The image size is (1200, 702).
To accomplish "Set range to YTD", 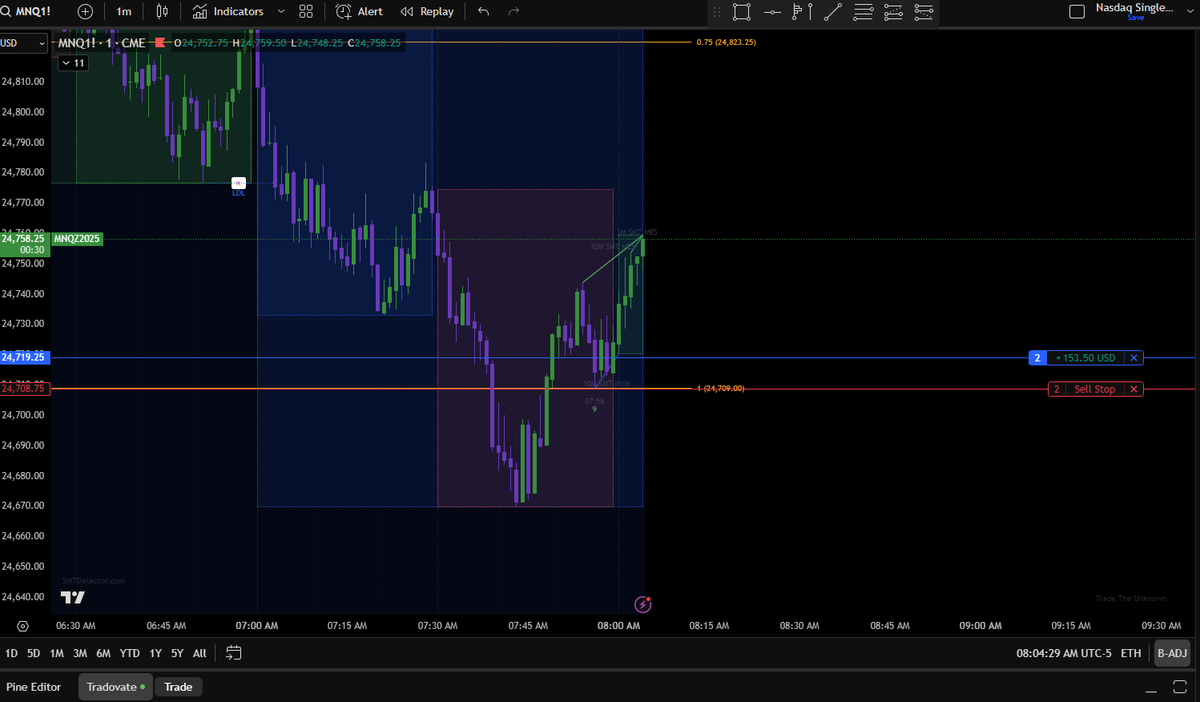I will tap(130, 653).
